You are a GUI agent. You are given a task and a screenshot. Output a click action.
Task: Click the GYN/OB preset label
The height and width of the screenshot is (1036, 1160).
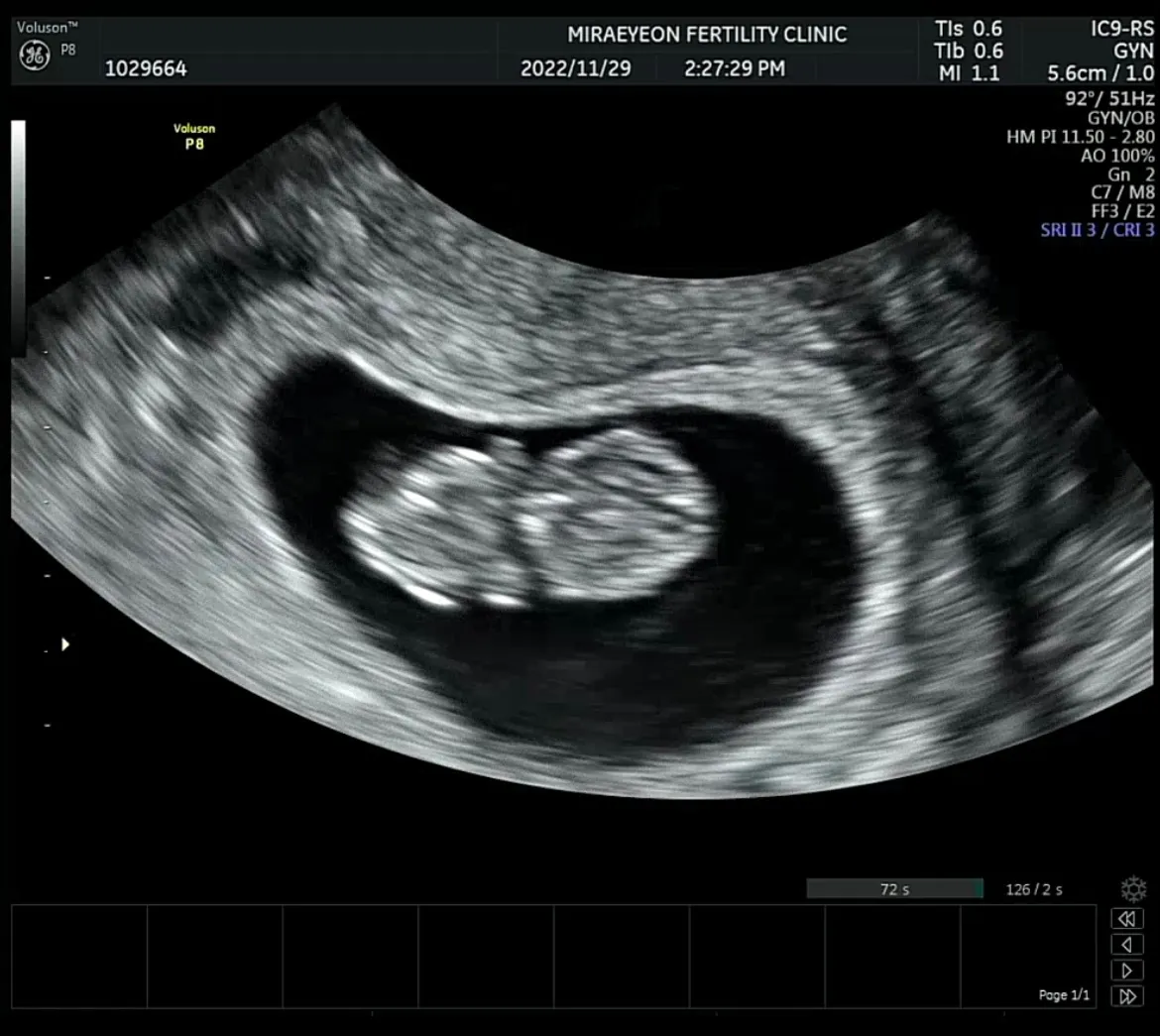coord(1120,118)
